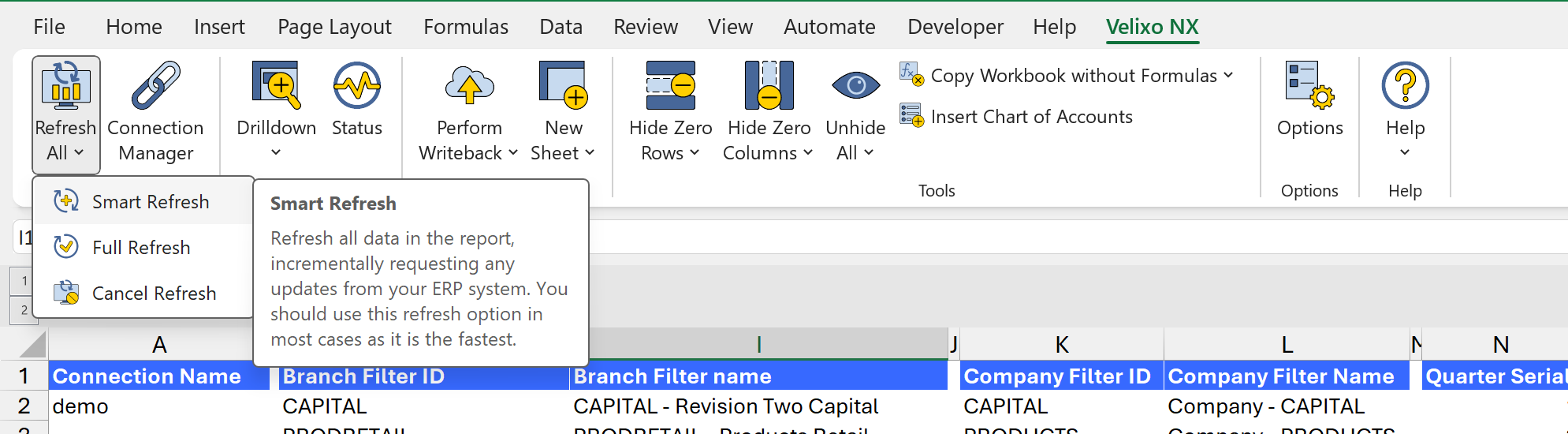This screenshot has height=434, width=1568.
Task: Click the Name Box field
Action: pyautogui.click(x=23, y=237)
